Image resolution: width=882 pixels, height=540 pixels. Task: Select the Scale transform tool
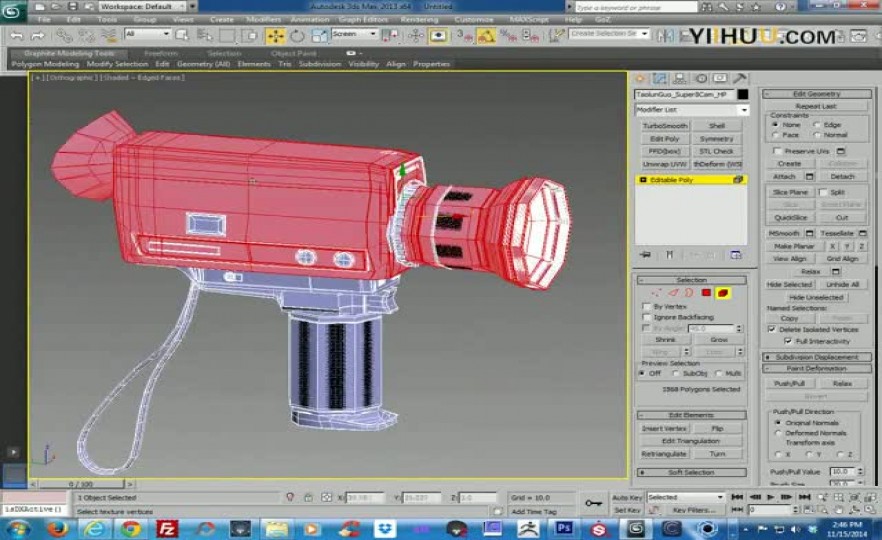click(319, 36)
